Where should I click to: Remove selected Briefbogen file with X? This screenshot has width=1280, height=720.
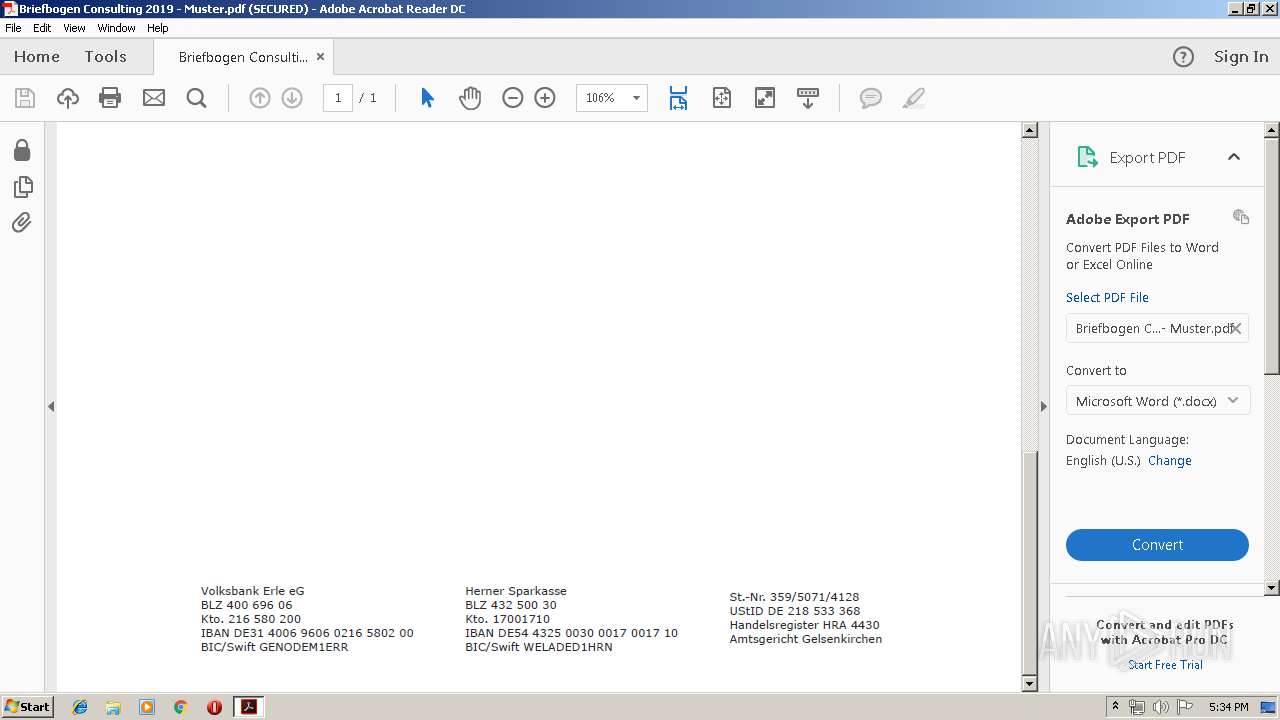[x=1236, y=328]
